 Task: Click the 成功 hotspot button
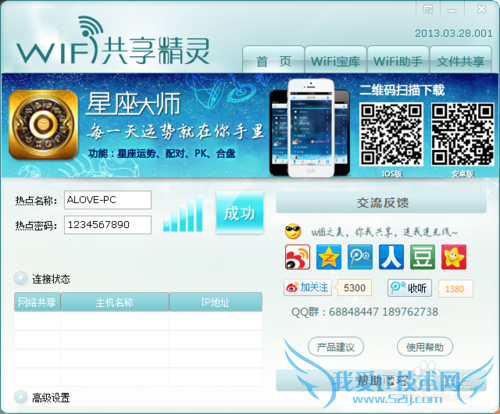240,212
